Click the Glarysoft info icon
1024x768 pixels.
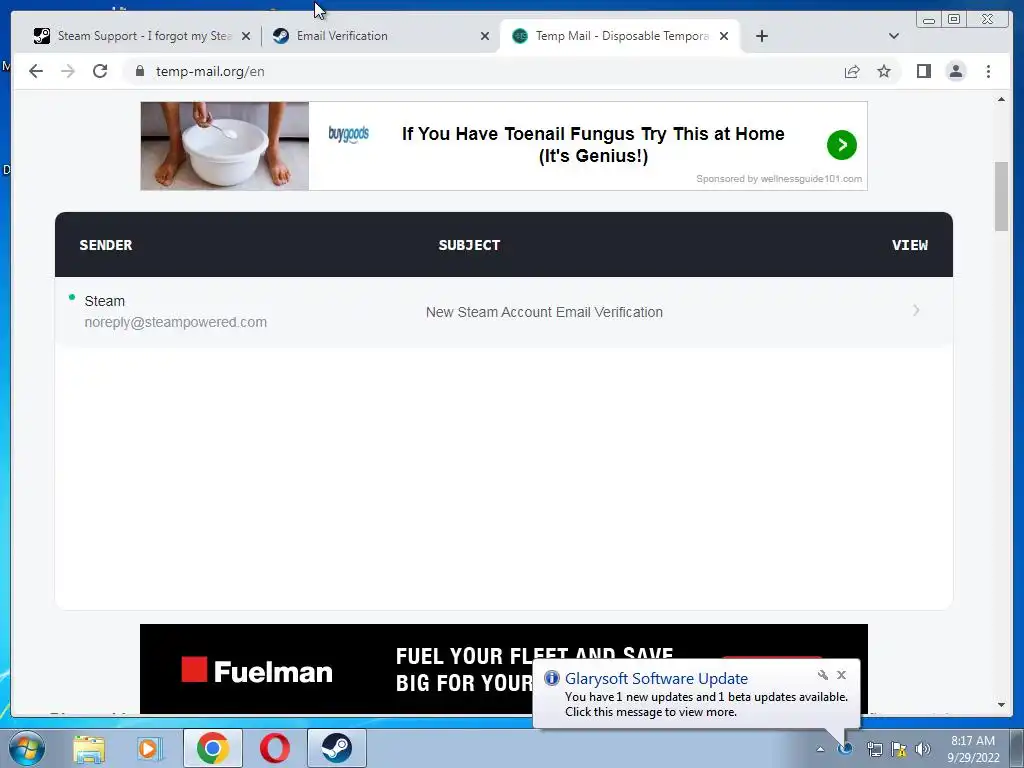tap(552, 678)
